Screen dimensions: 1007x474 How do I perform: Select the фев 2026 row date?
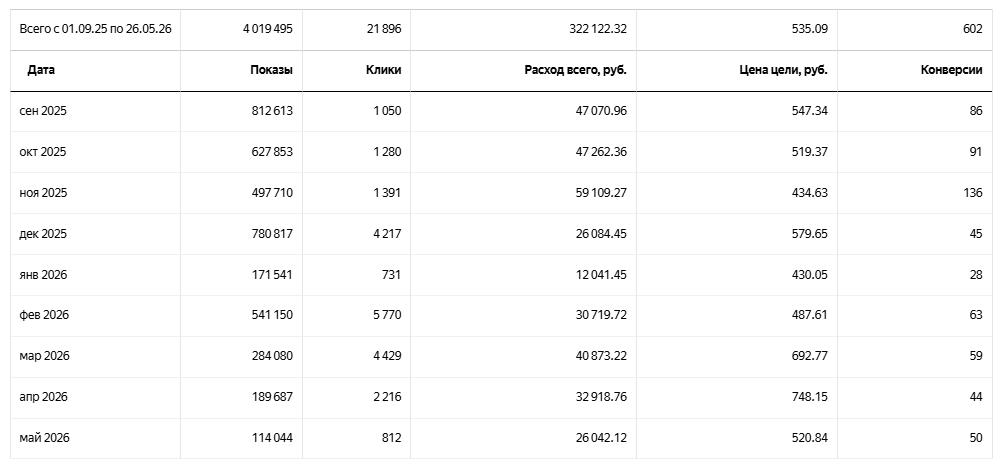(44, 315)
